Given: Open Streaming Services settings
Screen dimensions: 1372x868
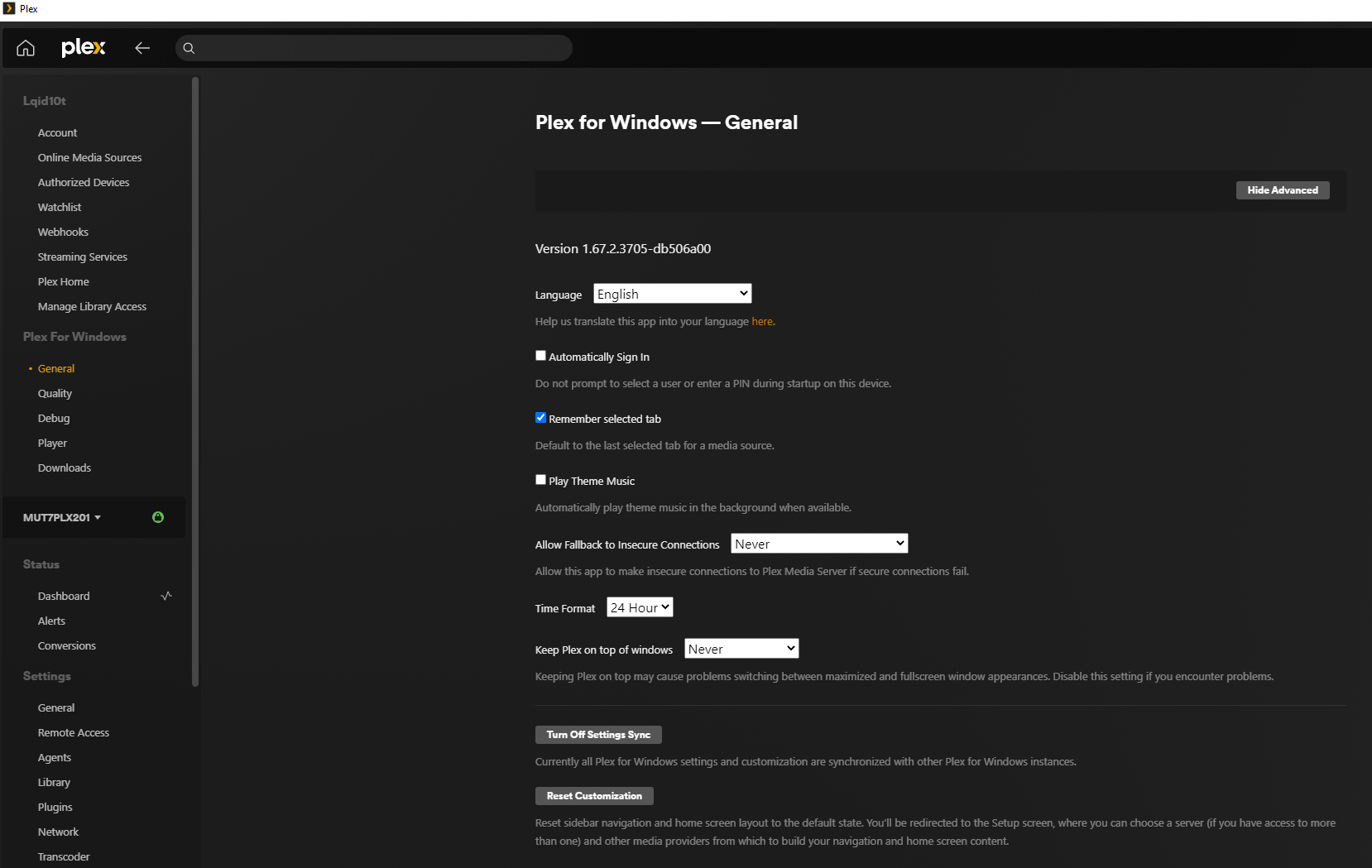Looking at the screenshot, I should coord(83,257).
